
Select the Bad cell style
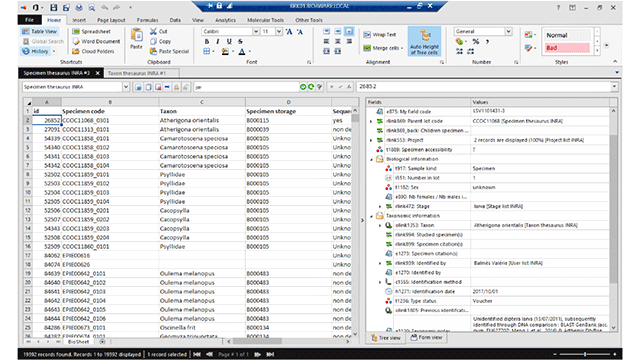568,48
